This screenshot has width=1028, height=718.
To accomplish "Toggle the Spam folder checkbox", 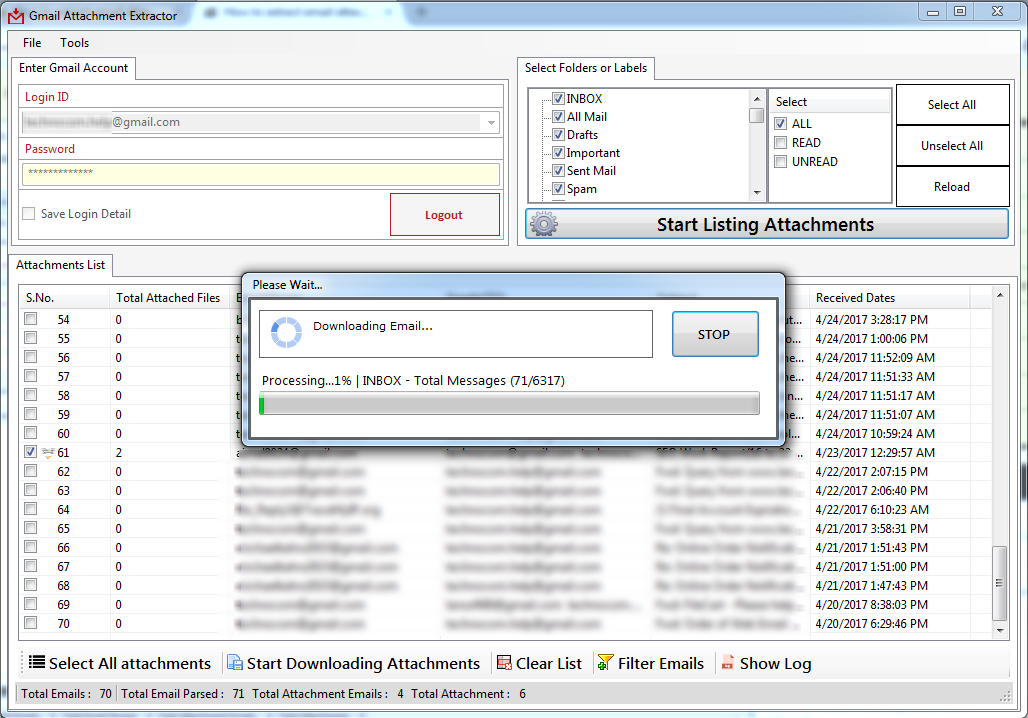I will 559,189.
